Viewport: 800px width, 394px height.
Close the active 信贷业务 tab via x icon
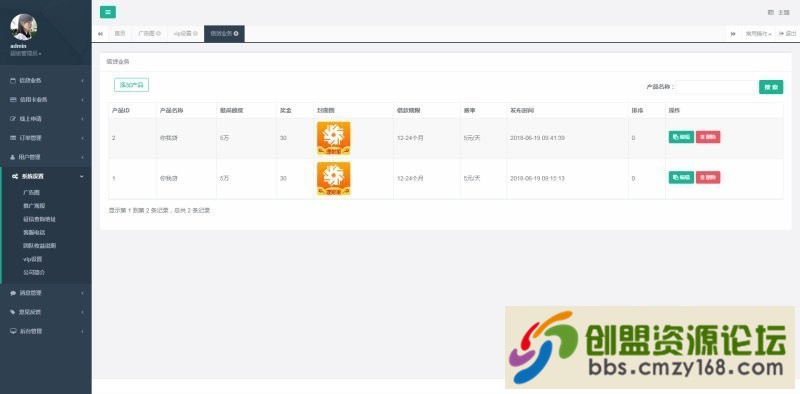tap(236, 34)
